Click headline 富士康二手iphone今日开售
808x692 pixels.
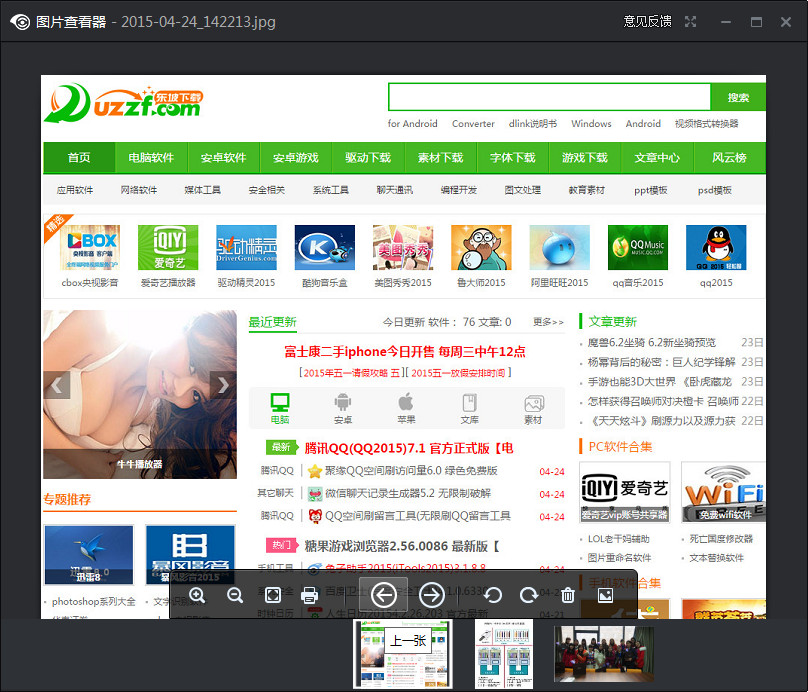click(x=405, y=352)
